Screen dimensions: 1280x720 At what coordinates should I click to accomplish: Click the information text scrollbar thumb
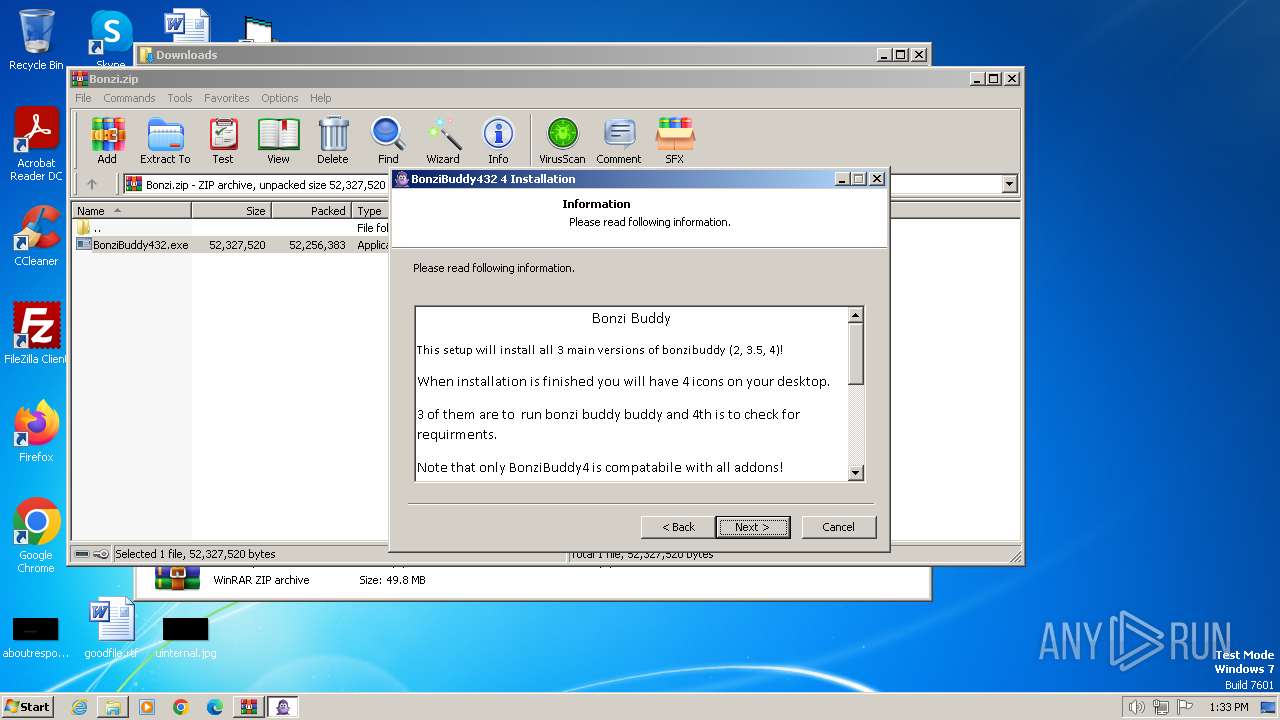[855, 354]
